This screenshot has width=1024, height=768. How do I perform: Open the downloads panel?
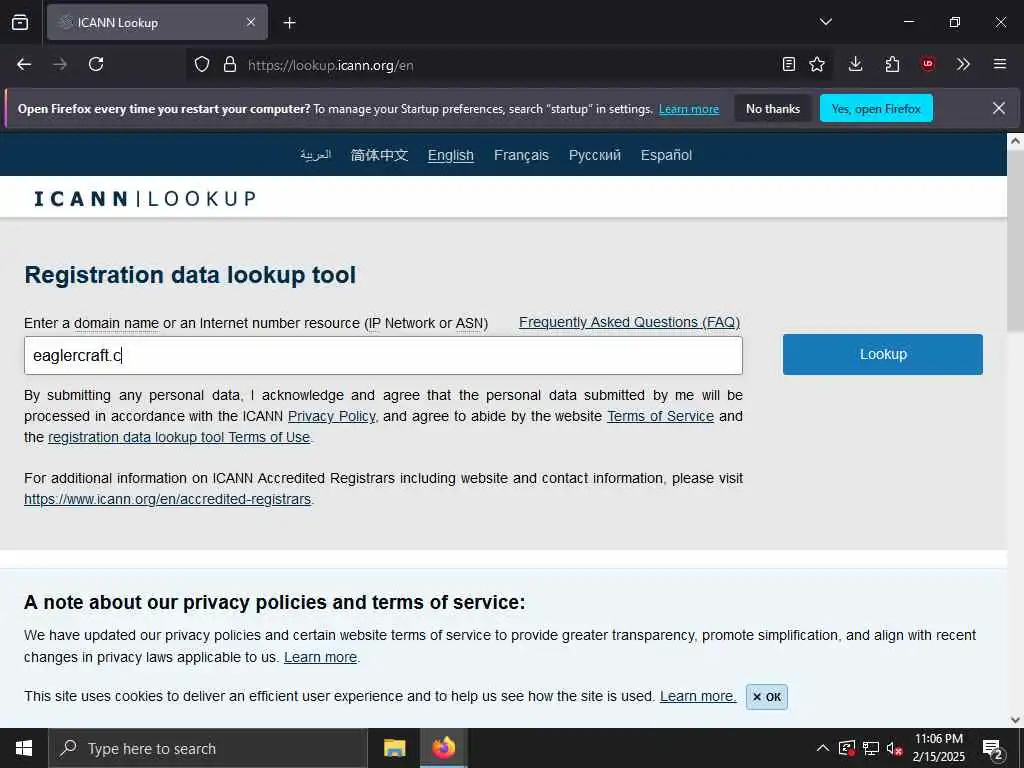[856, 64]
